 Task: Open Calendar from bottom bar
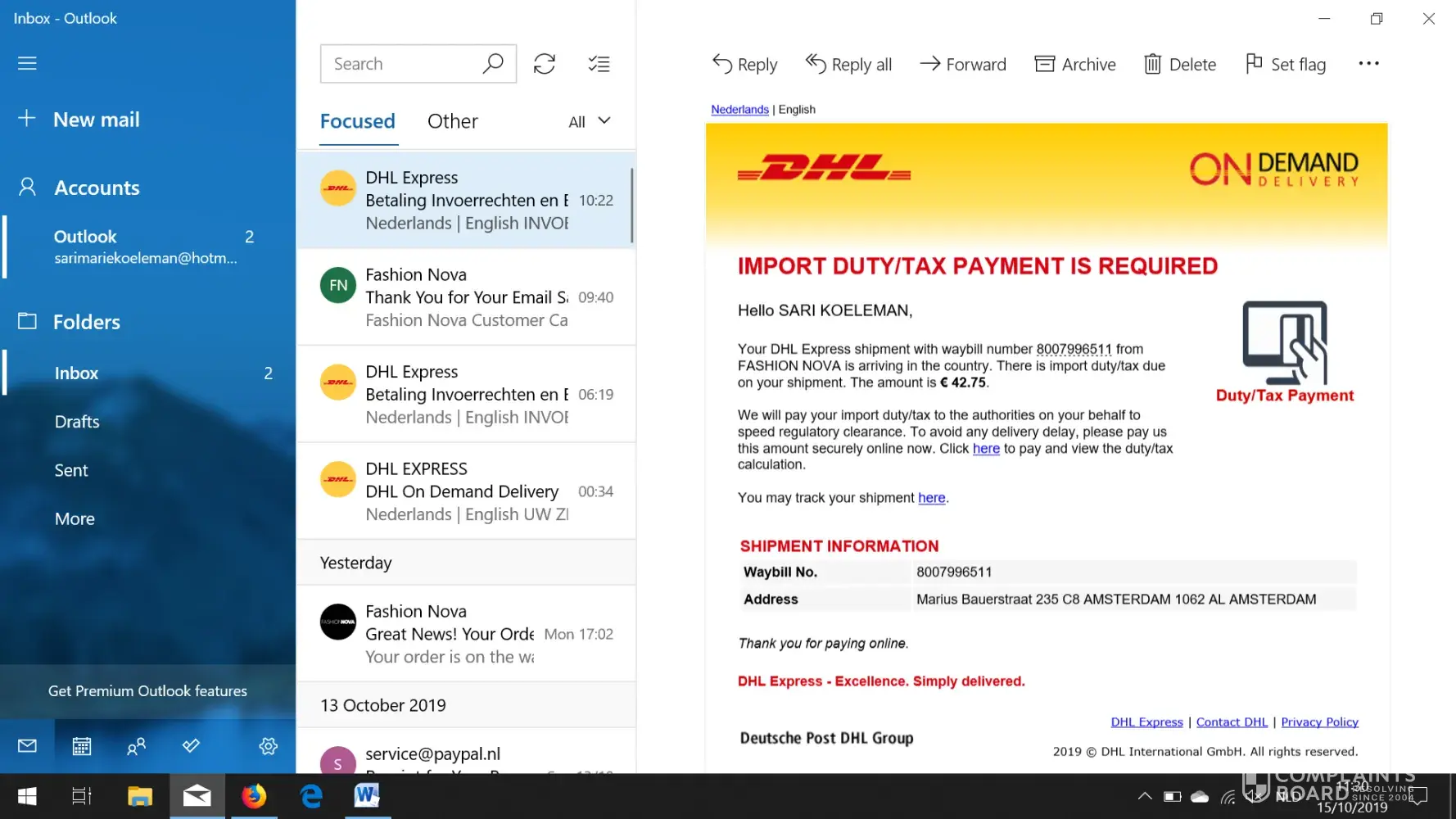(x=82, y=746)
